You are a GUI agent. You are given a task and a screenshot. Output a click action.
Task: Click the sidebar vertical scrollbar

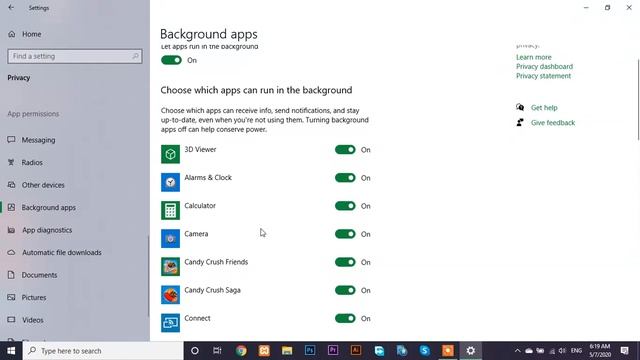(148, 276)
